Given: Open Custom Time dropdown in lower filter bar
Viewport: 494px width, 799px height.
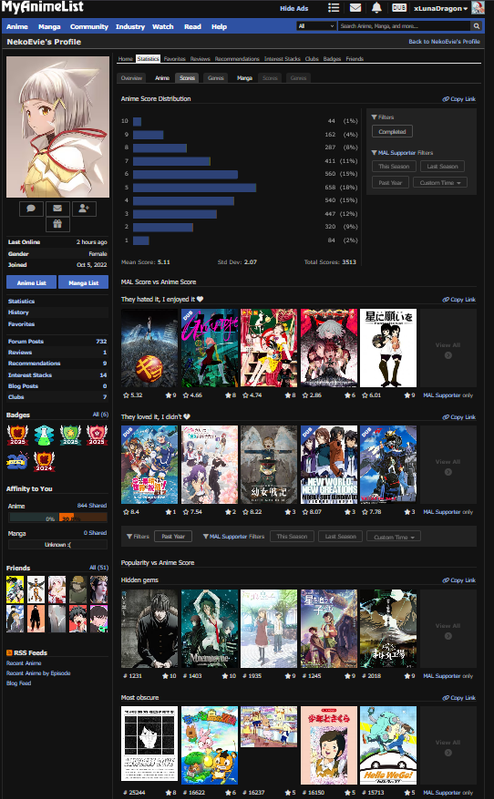Looking at the screenshot, I should click(394, 537).
